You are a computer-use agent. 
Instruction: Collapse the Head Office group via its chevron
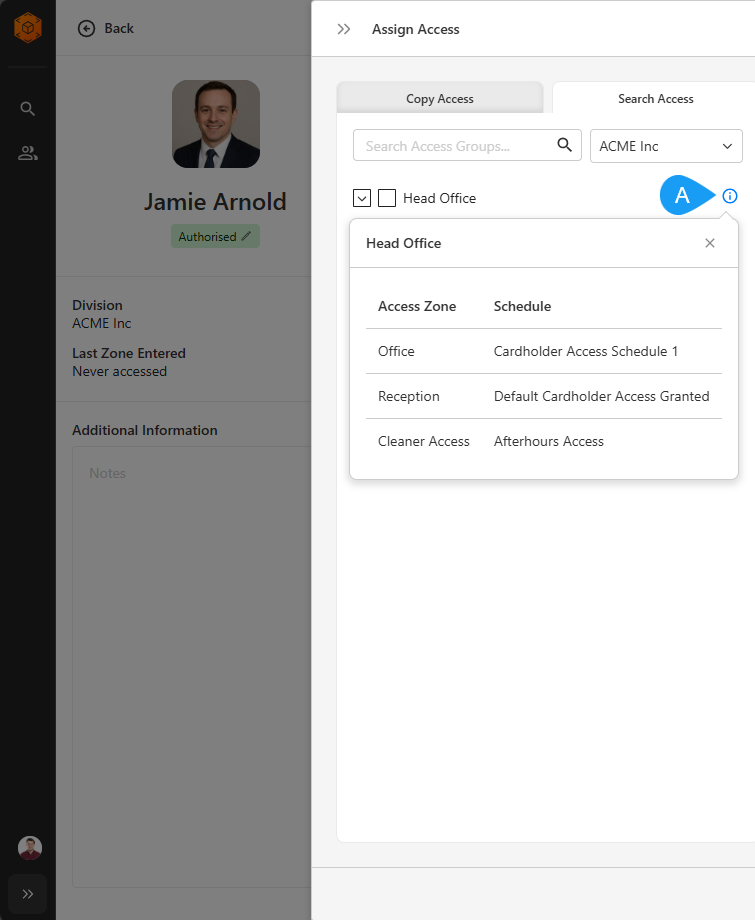[361, 197]
